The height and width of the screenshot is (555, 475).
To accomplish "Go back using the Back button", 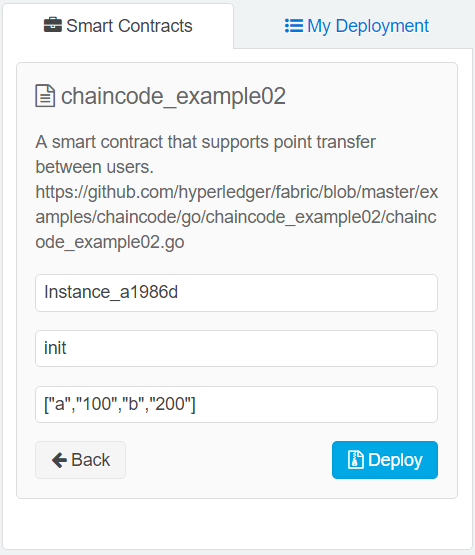I will [x=80, y=460].
